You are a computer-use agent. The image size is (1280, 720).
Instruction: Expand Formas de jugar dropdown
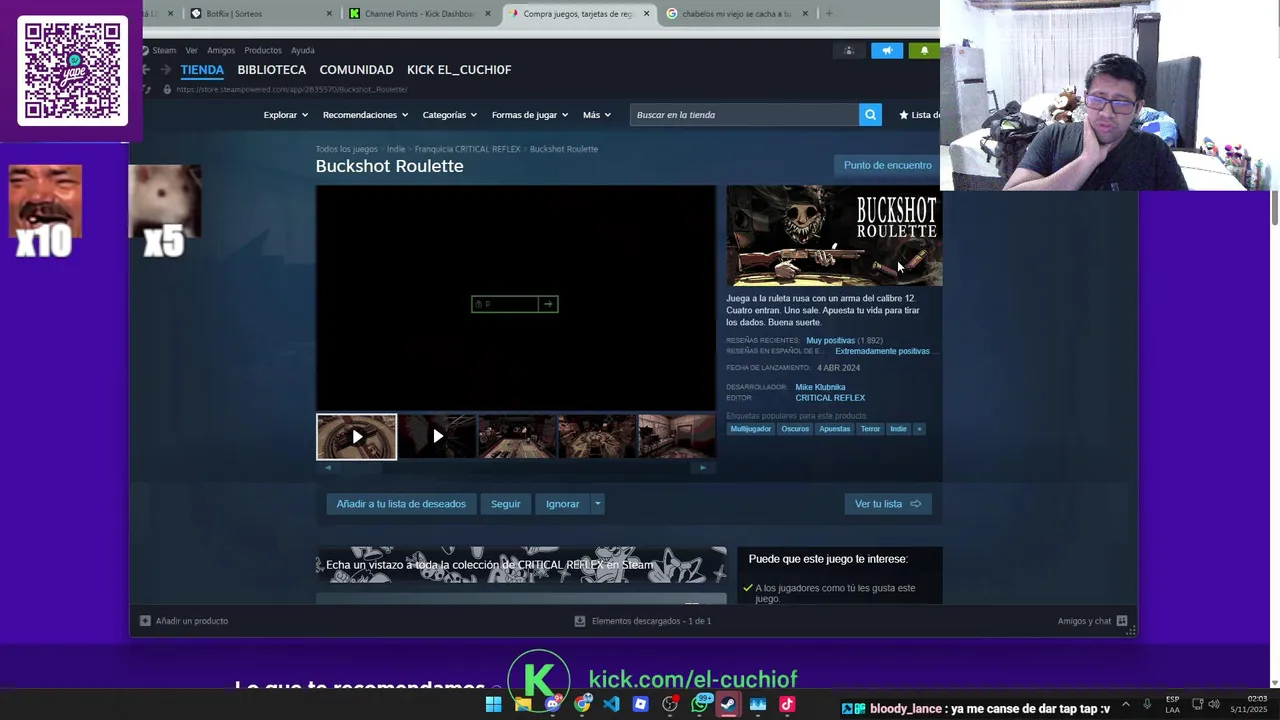(530, 115)
